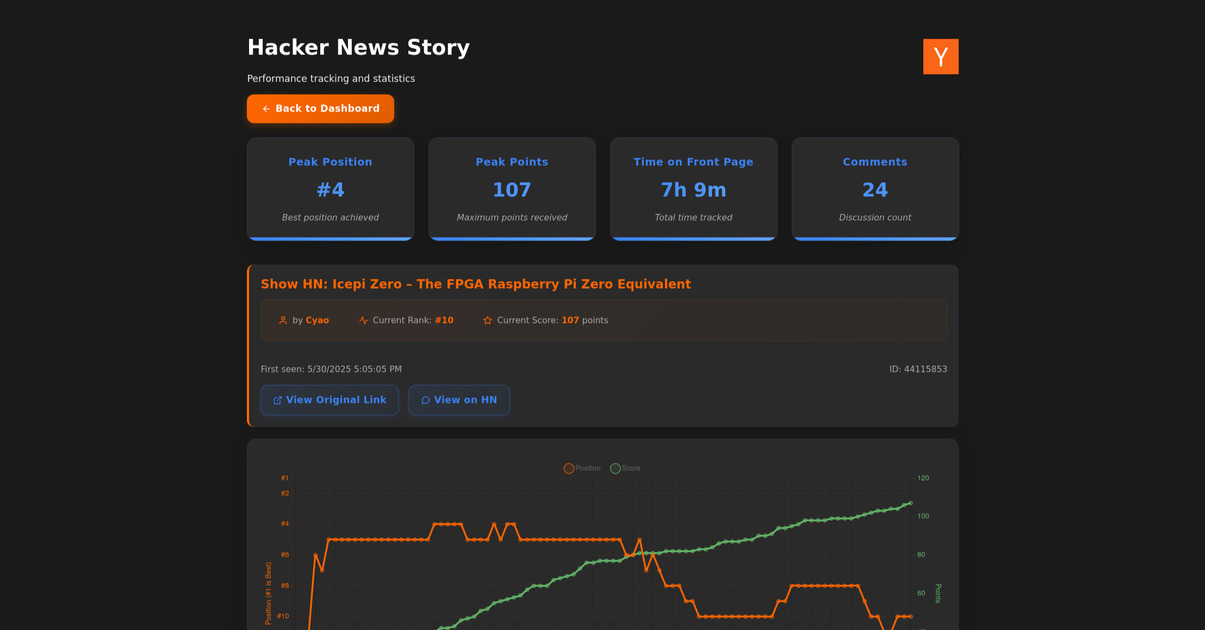Click the Comments stat card
1205x630 pixels.
(875, 189)
